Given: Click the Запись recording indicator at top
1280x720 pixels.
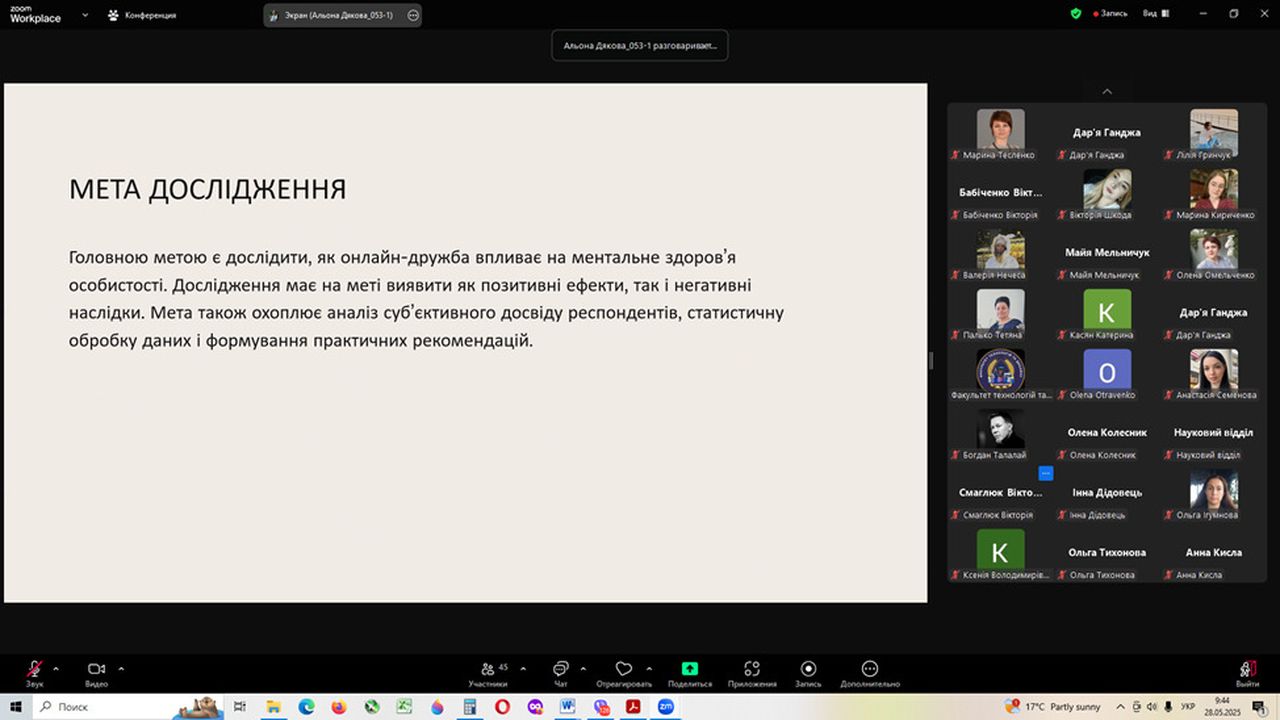Looking at the screenshot, I should point(1111,14).
